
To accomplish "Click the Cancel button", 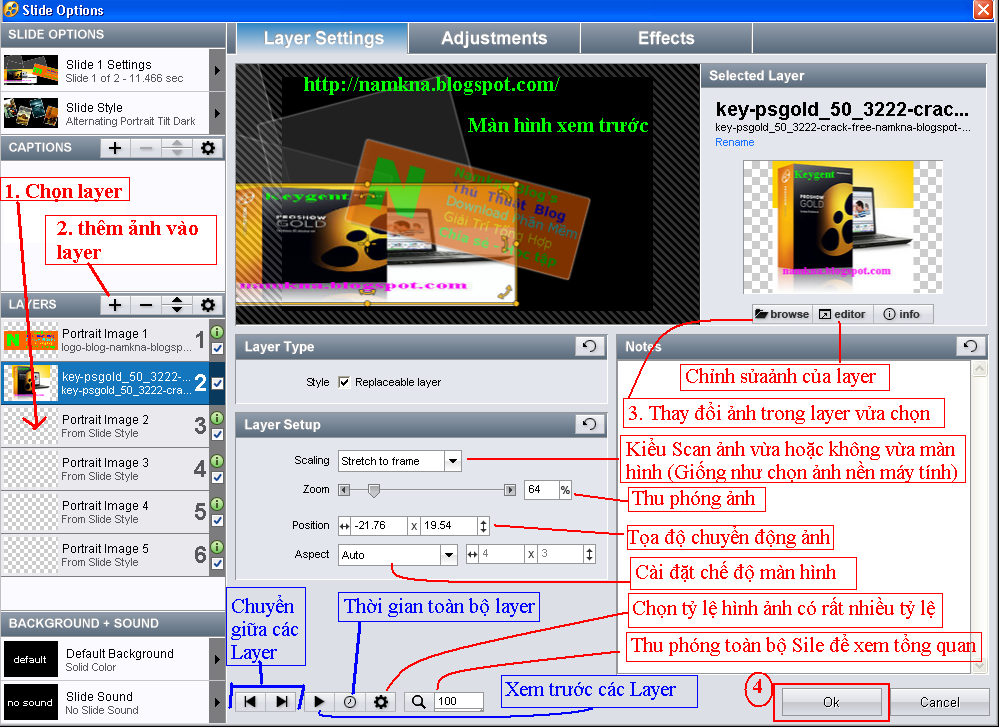I will pyautogui.click(x=939, y=702).
